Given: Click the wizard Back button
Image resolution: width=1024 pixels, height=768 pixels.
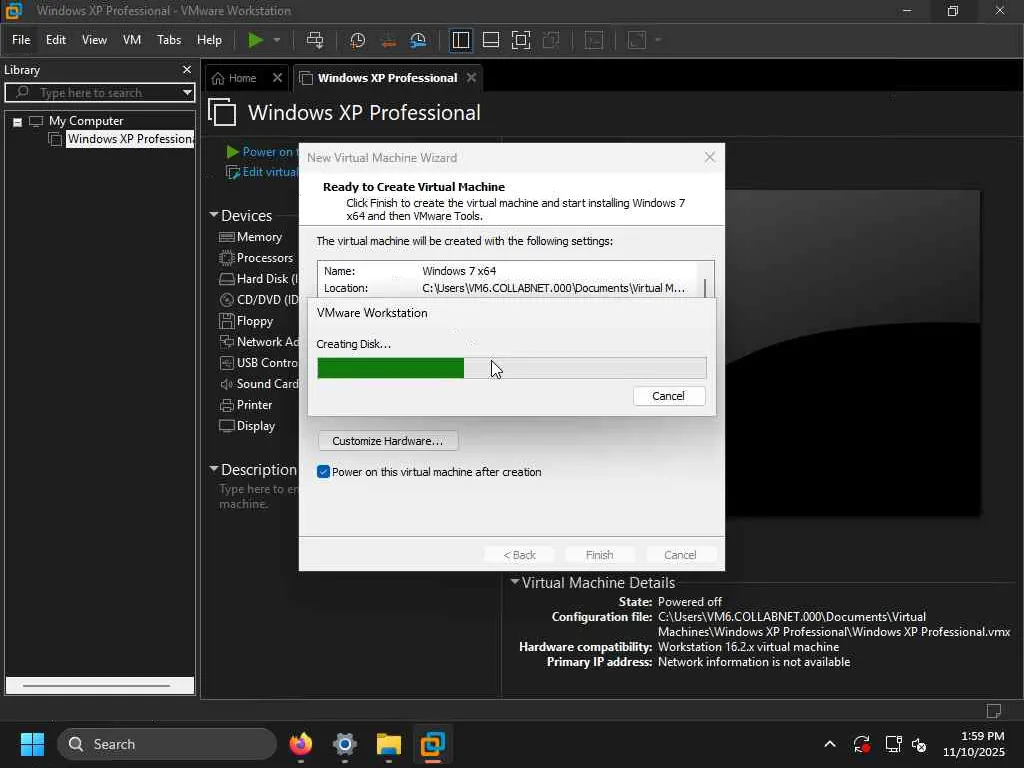Looking at the screenshot, I should tap(519, 554).
